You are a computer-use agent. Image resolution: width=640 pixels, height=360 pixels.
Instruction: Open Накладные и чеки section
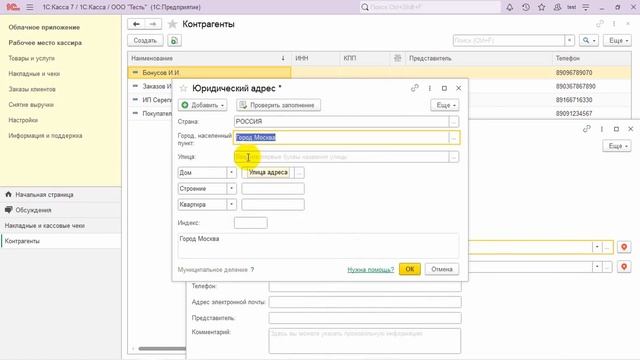(x=34, y=74)
